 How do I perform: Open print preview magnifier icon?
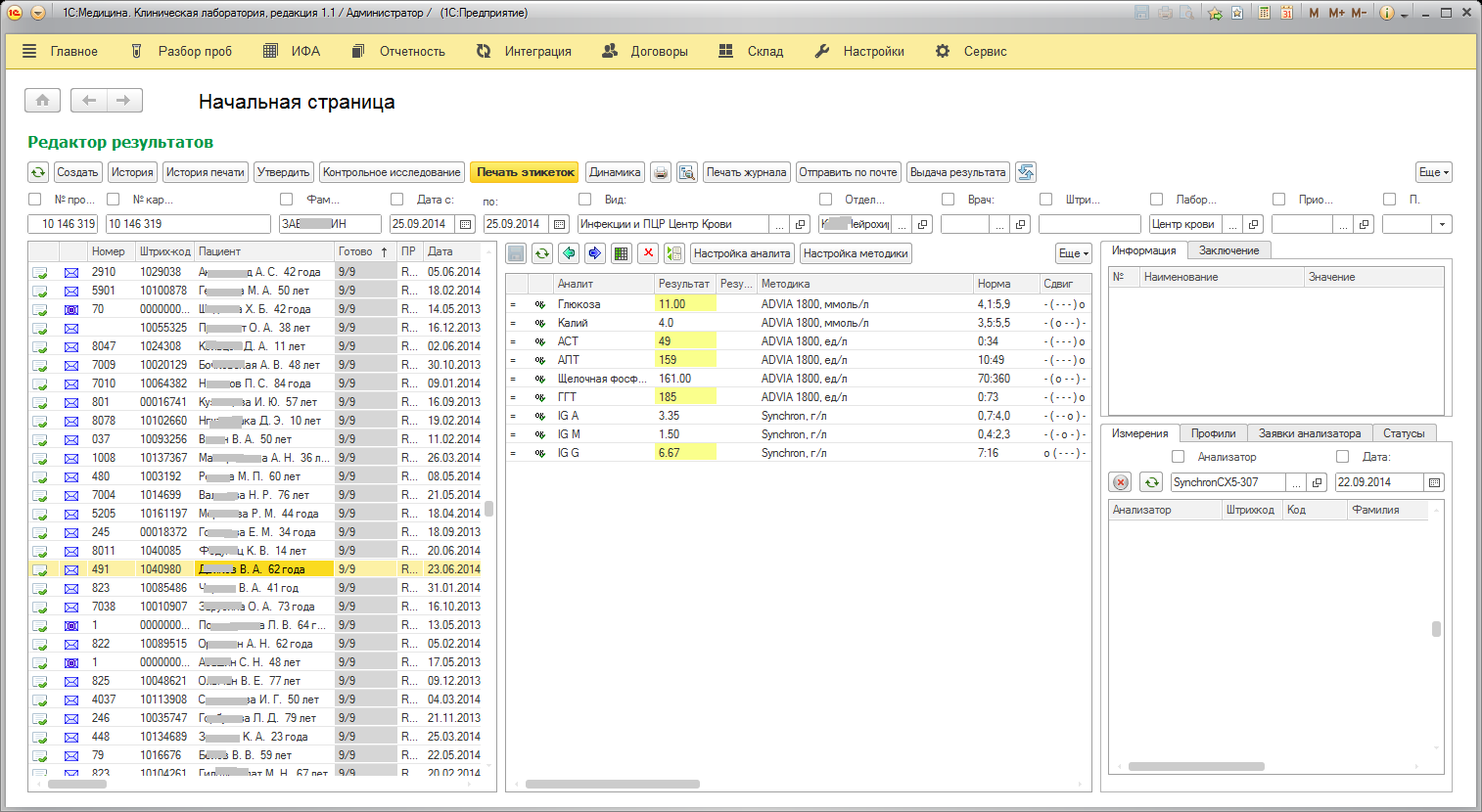click(686, 172)
